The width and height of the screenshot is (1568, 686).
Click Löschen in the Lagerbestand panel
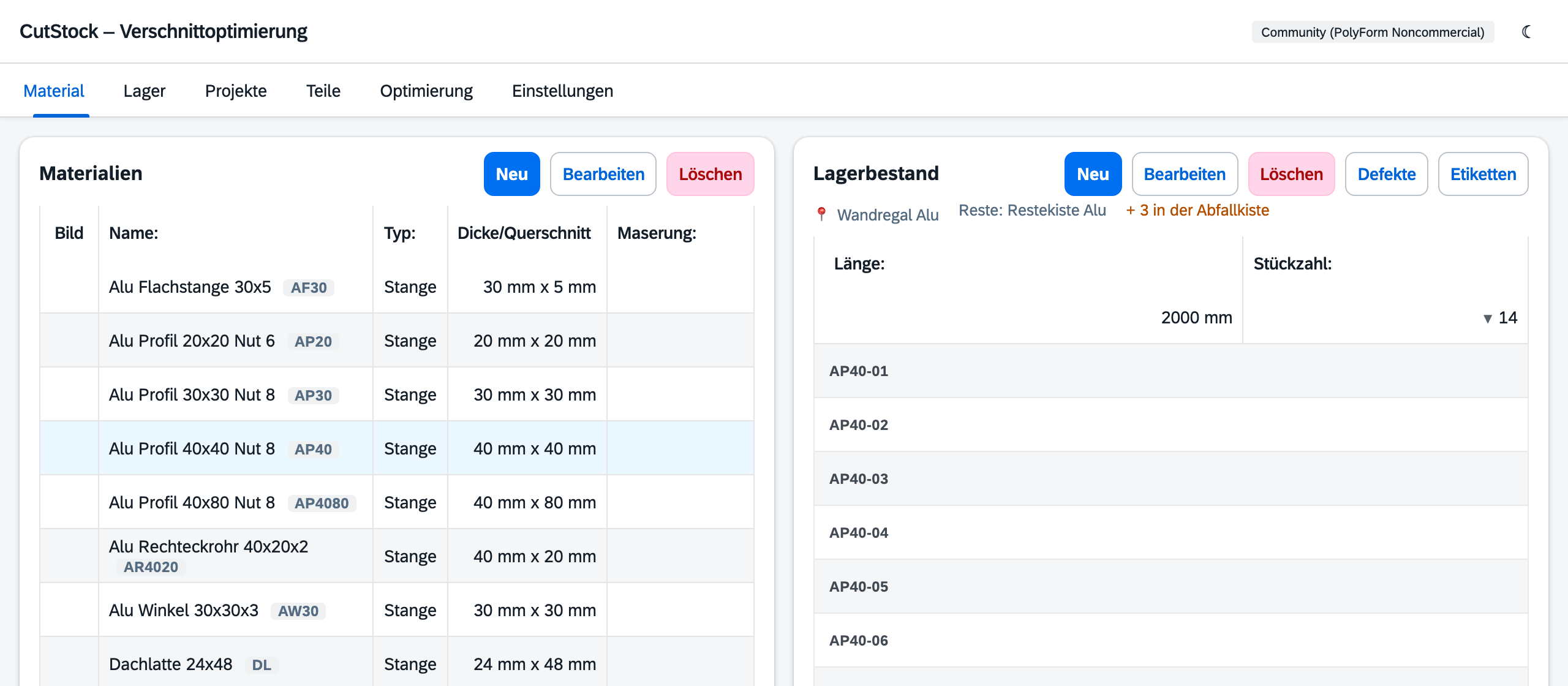click(1292, 174)
